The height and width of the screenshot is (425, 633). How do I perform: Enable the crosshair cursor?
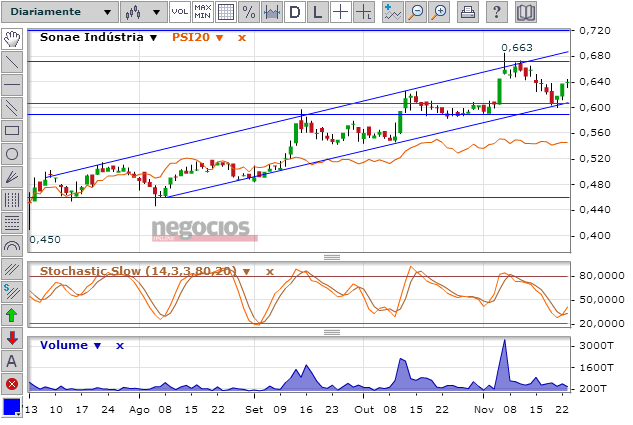coord(341,12)
